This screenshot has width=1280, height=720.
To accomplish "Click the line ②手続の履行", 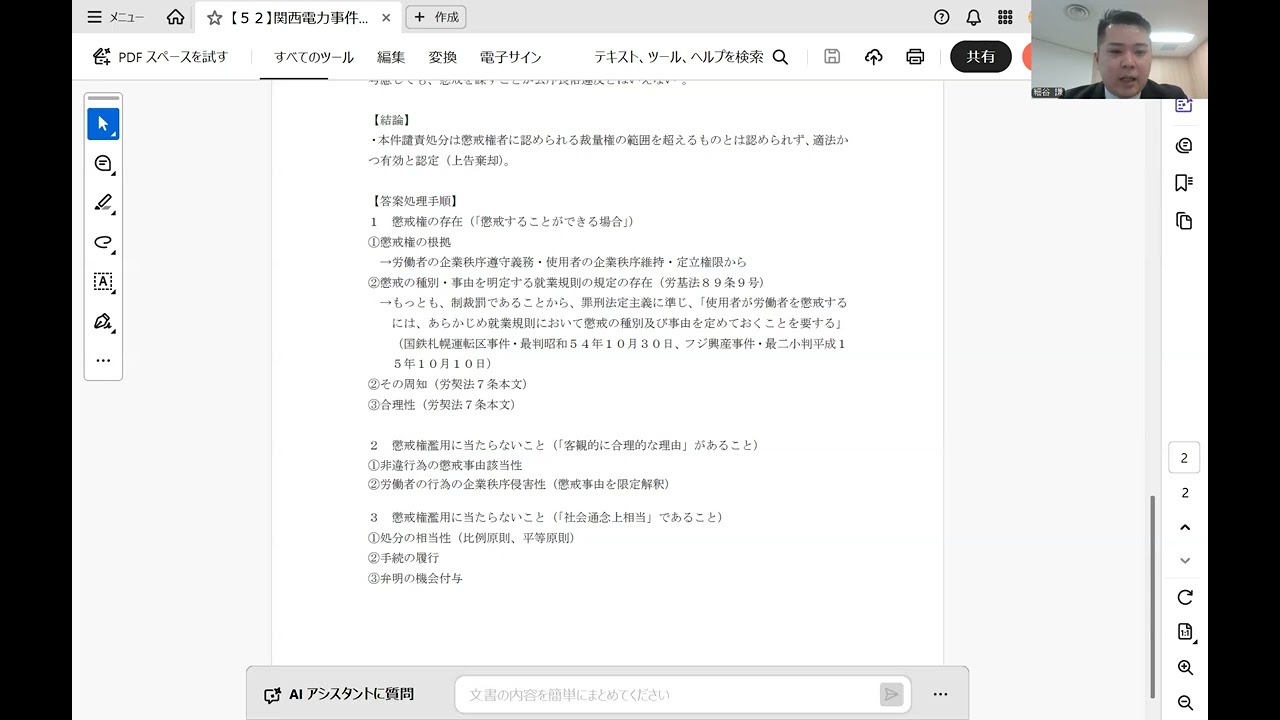I will 404,558.
